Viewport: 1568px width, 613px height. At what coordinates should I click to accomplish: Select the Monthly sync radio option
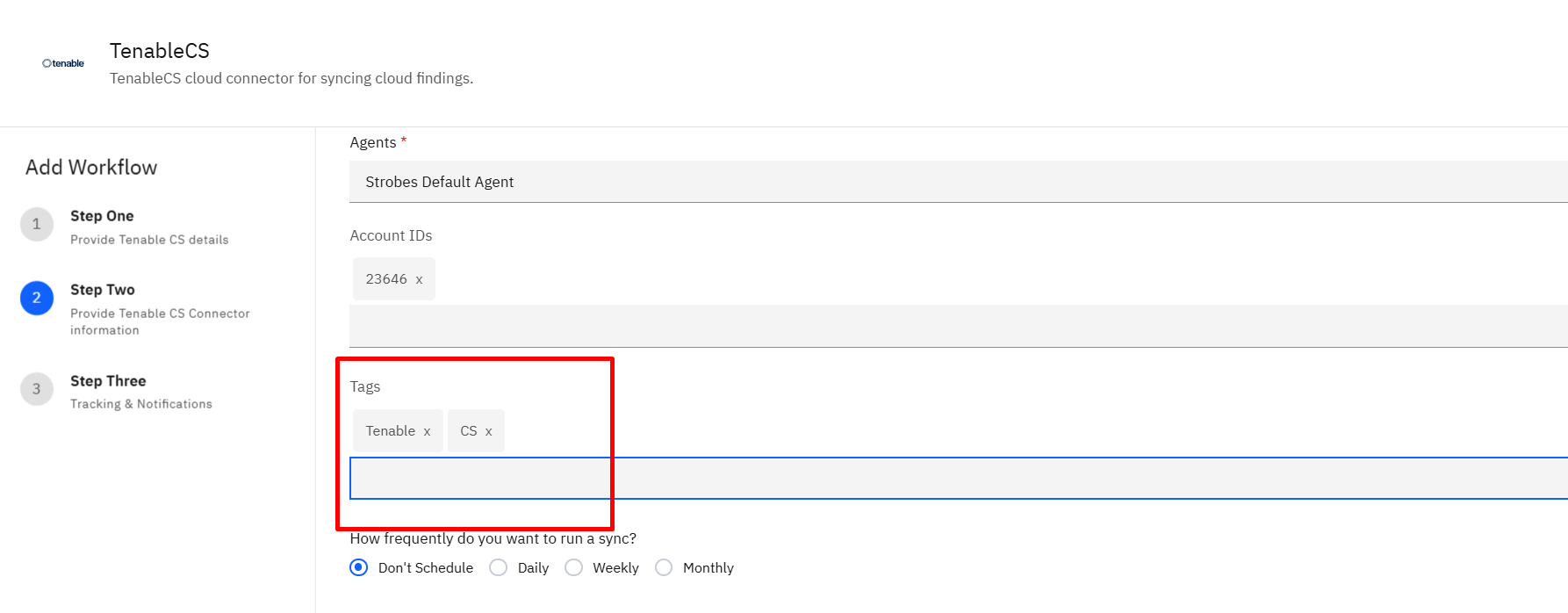tap(664, 567)
